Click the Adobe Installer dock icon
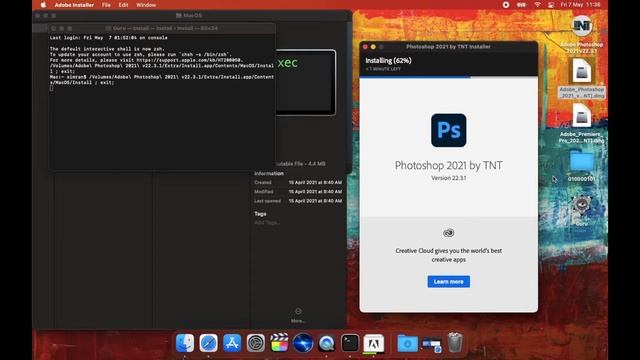The height and width of the screenshot is (360, 640). pyautogui.click(x=373, y=343)
